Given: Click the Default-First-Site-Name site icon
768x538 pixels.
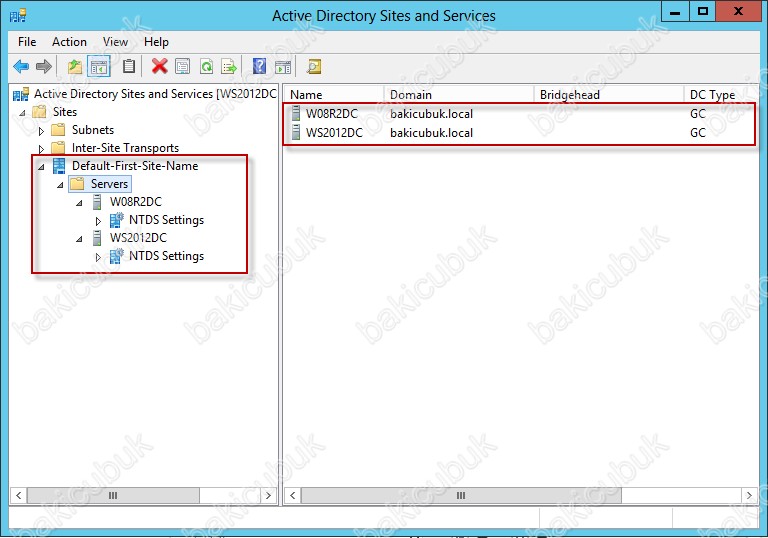Looking at the screenshot, I should pos(59,166).
